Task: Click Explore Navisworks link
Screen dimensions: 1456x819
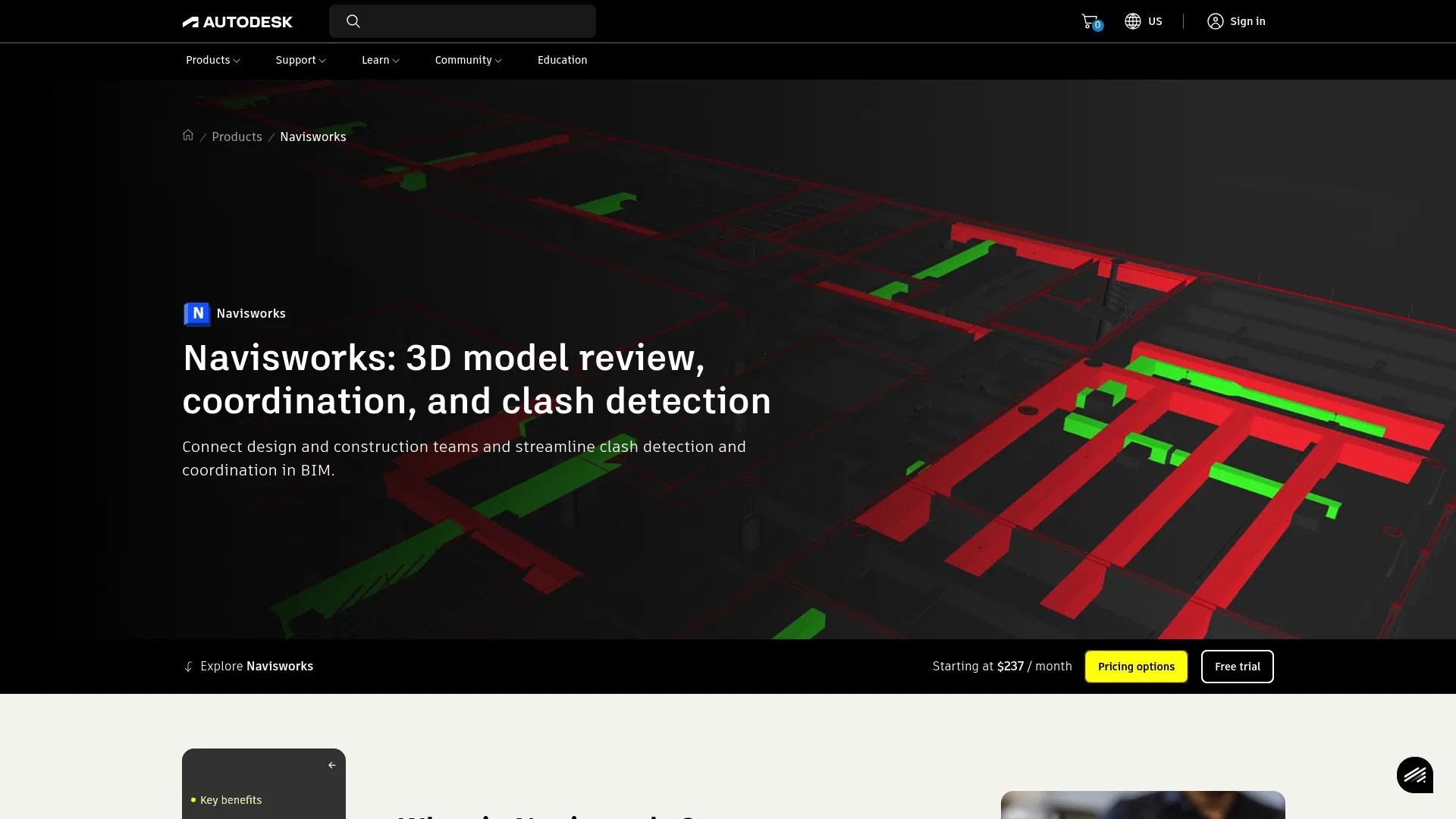Action: click(x=256, y=666)
